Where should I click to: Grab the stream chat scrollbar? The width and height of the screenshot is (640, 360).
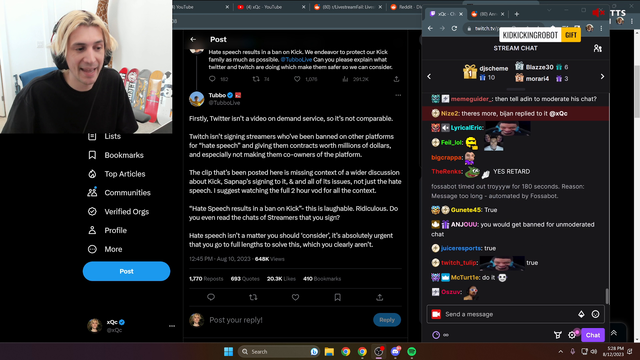[607, 296]
